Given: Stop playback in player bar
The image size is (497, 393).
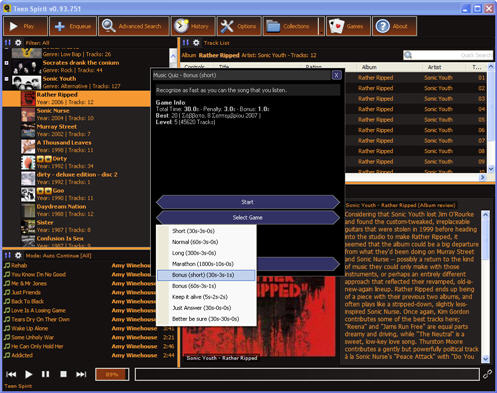Looking at the screenshot, I should point(63,374).
